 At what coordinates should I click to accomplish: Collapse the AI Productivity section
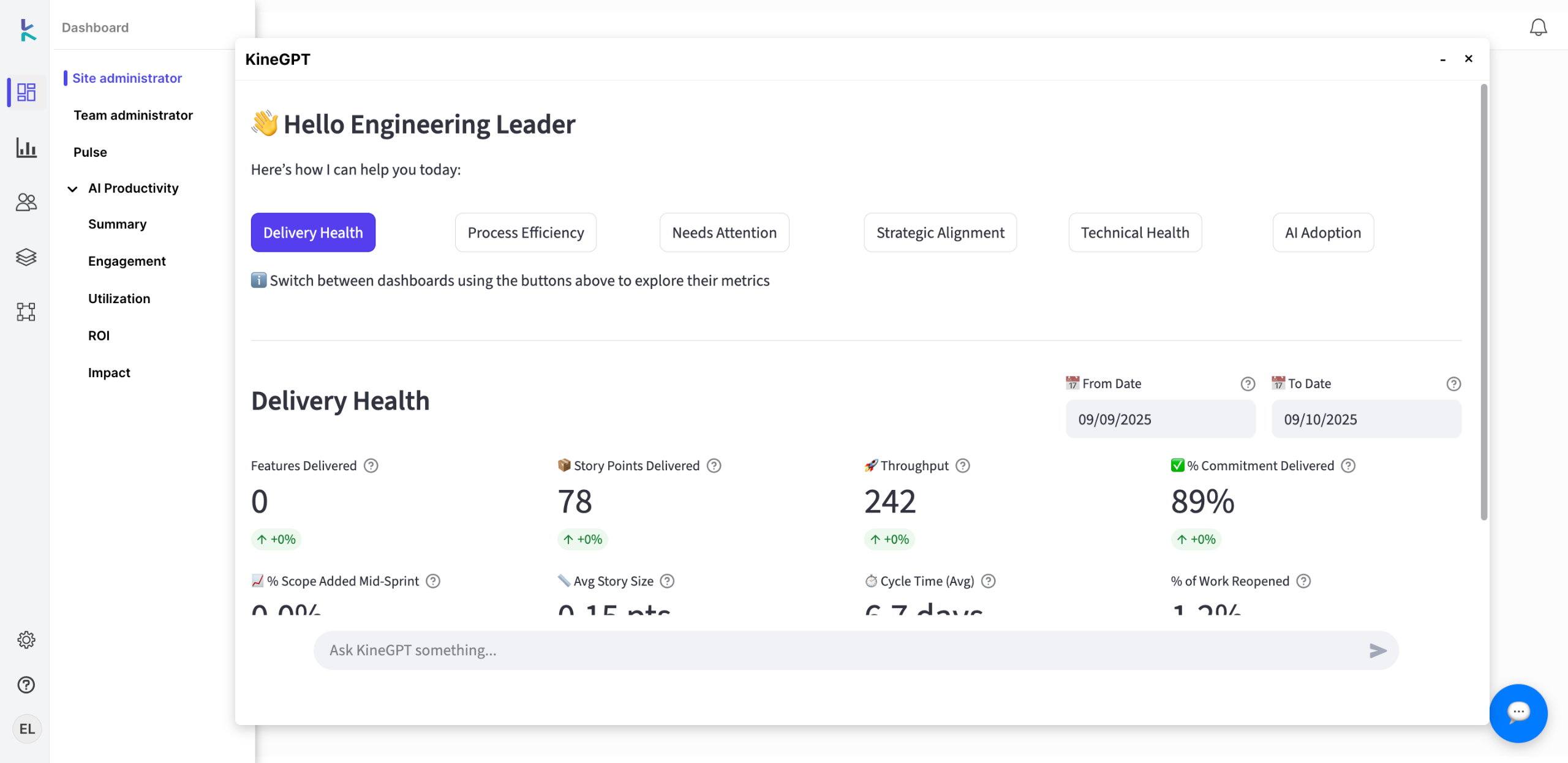tap(72, 189)
